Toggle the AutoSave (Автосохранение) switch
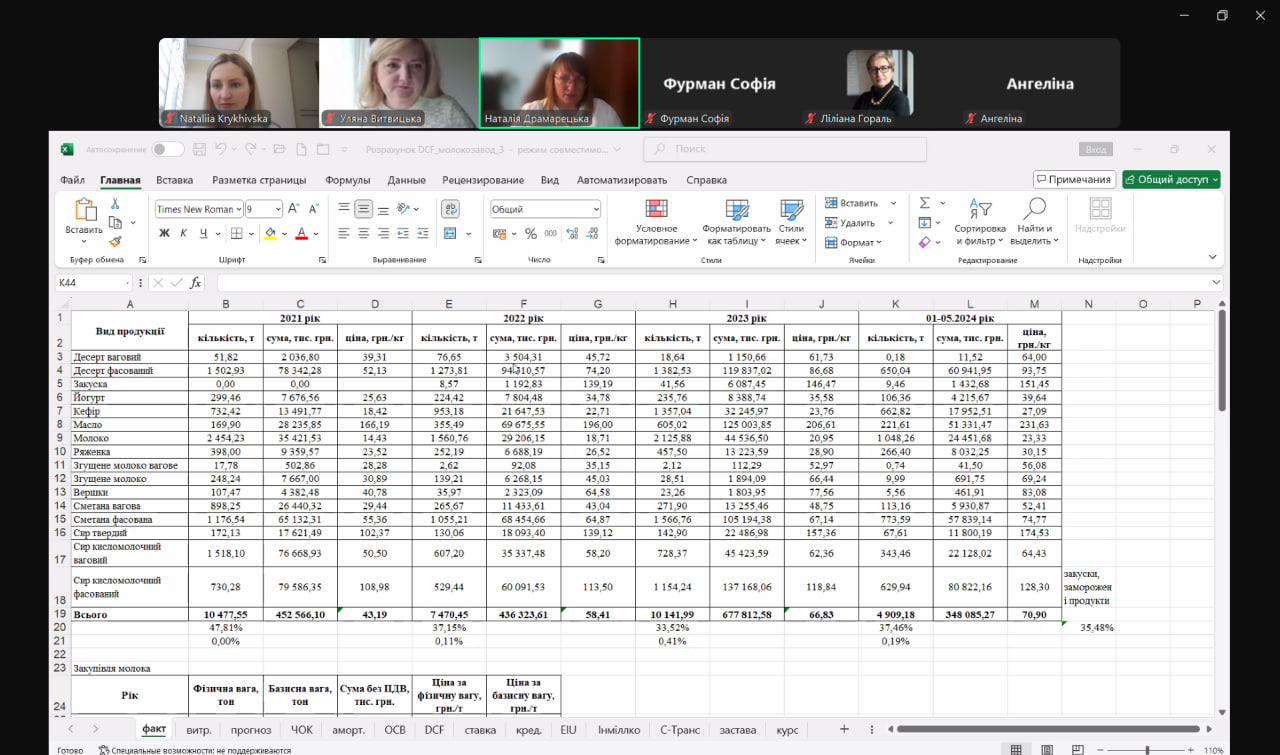 [167, 149]
